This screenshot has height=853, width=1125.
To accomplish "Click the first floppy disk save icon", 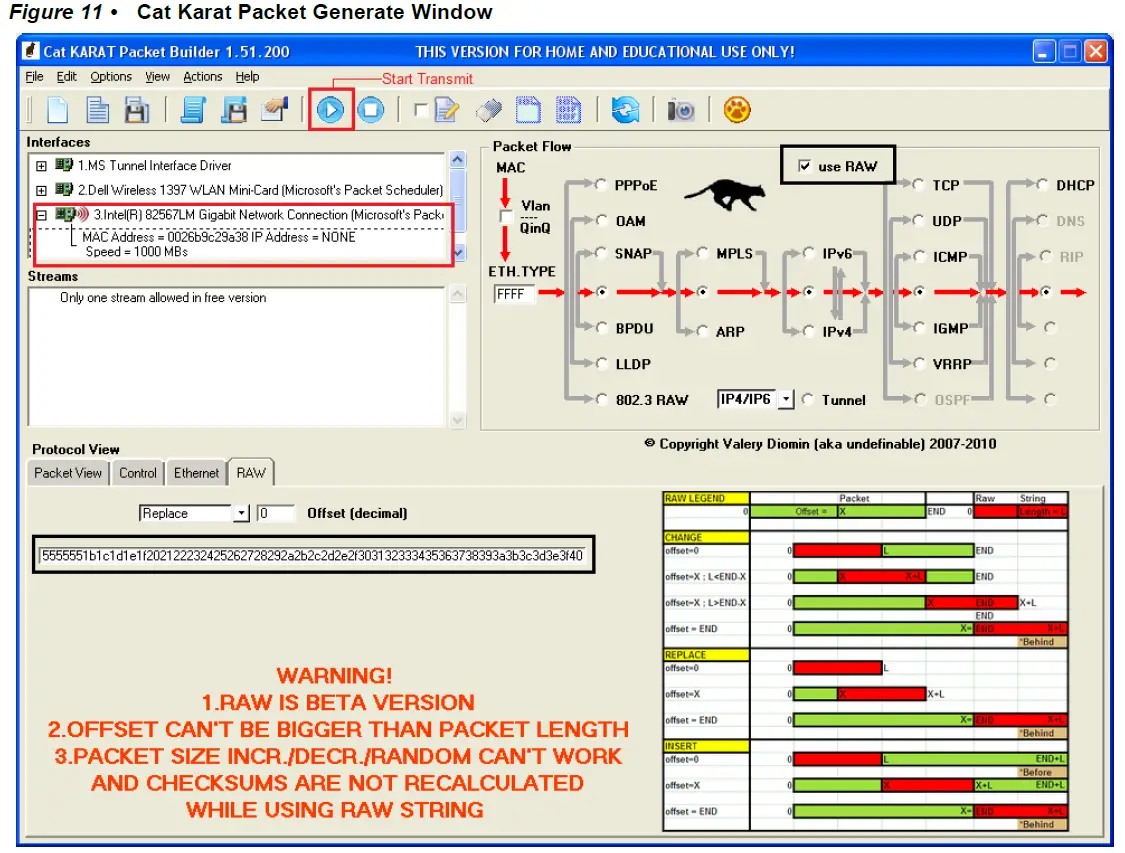I will (136, 110).
